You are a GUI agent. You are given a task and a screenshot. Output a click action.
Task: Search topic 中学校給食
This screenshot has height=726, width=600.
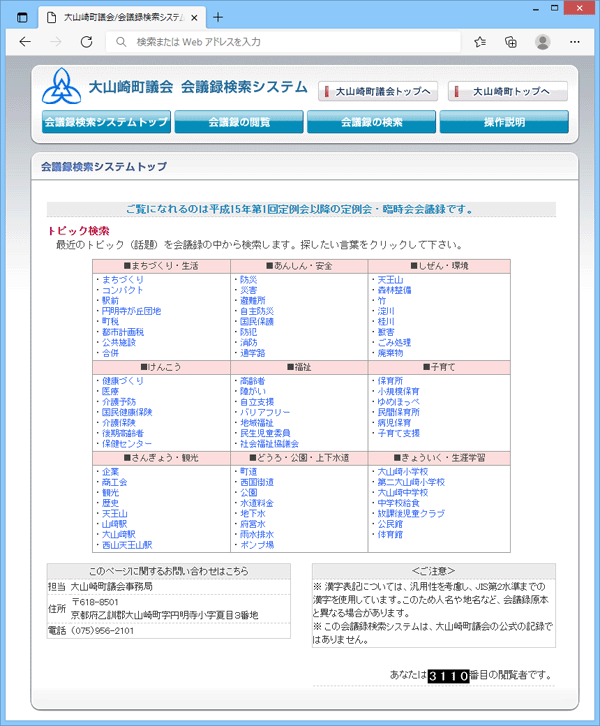(399, 503)
